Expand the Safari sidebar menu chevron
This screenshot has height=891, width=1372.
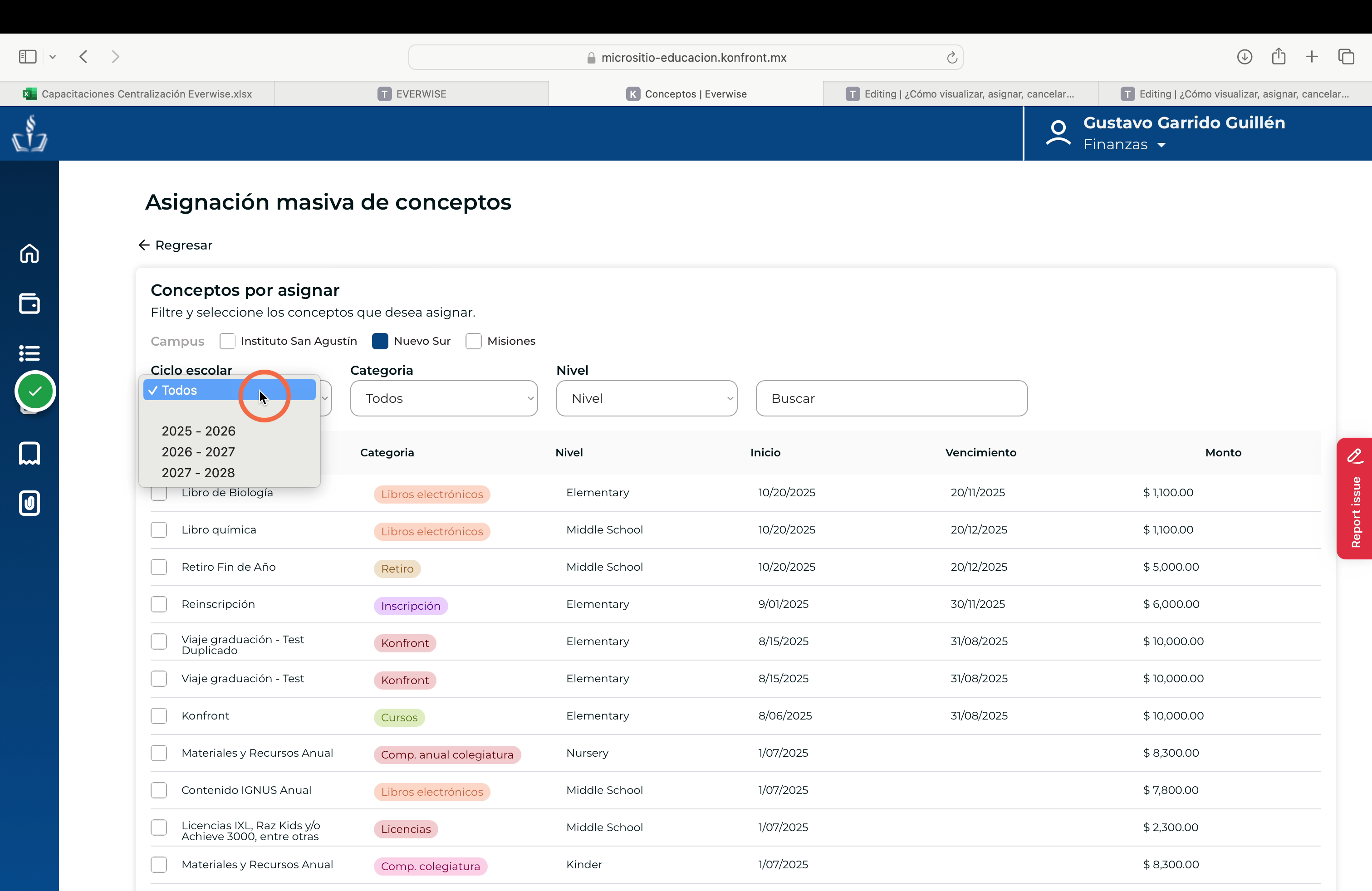53,56
